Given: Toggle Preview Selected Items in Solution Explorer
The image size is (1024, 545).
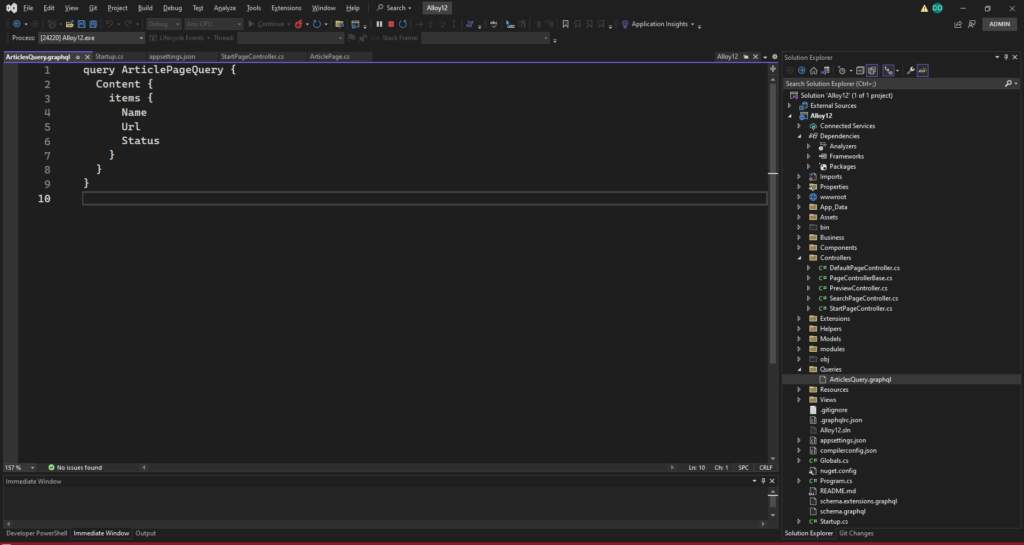Looking at the screenshot, I should [x=922, y=71].
